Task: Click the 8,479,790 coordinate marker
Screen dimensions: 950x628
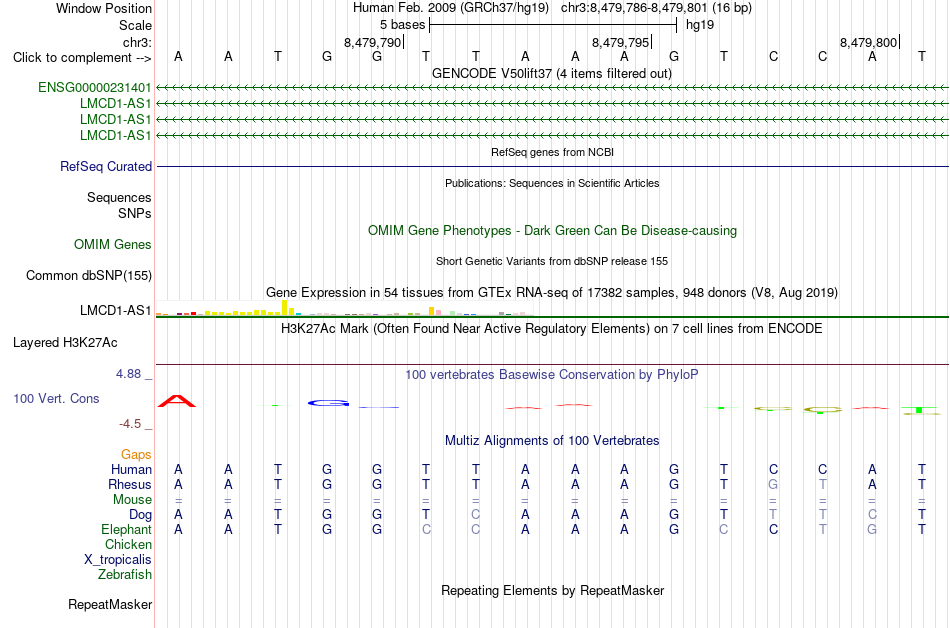Action: pyautogui.click(x=373, y=42)
